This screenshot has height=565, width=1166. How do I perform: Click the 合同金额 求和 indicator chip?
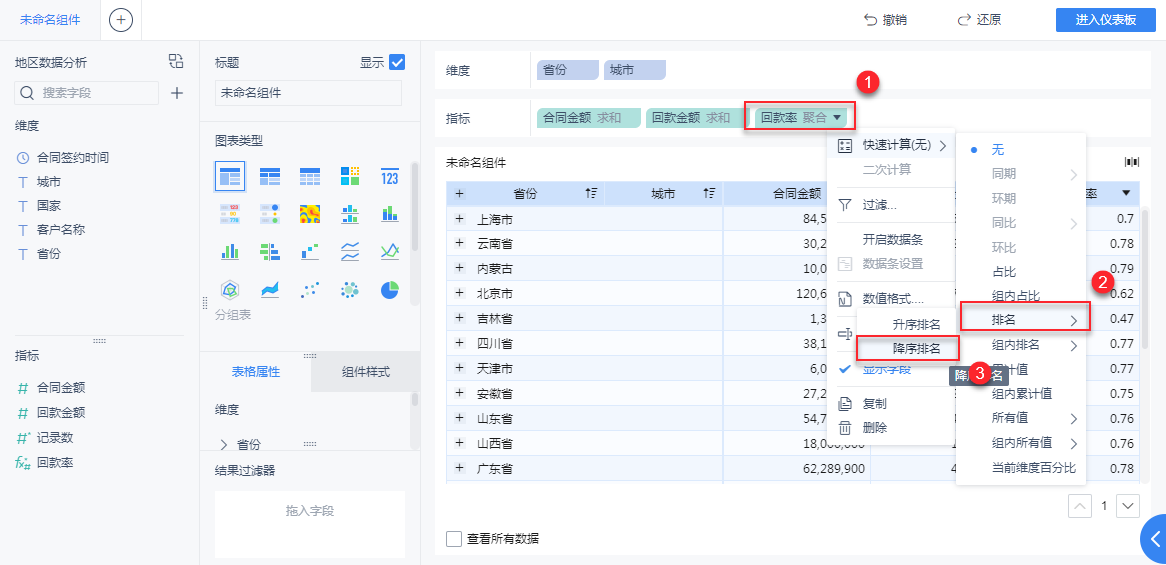[588, 117]
